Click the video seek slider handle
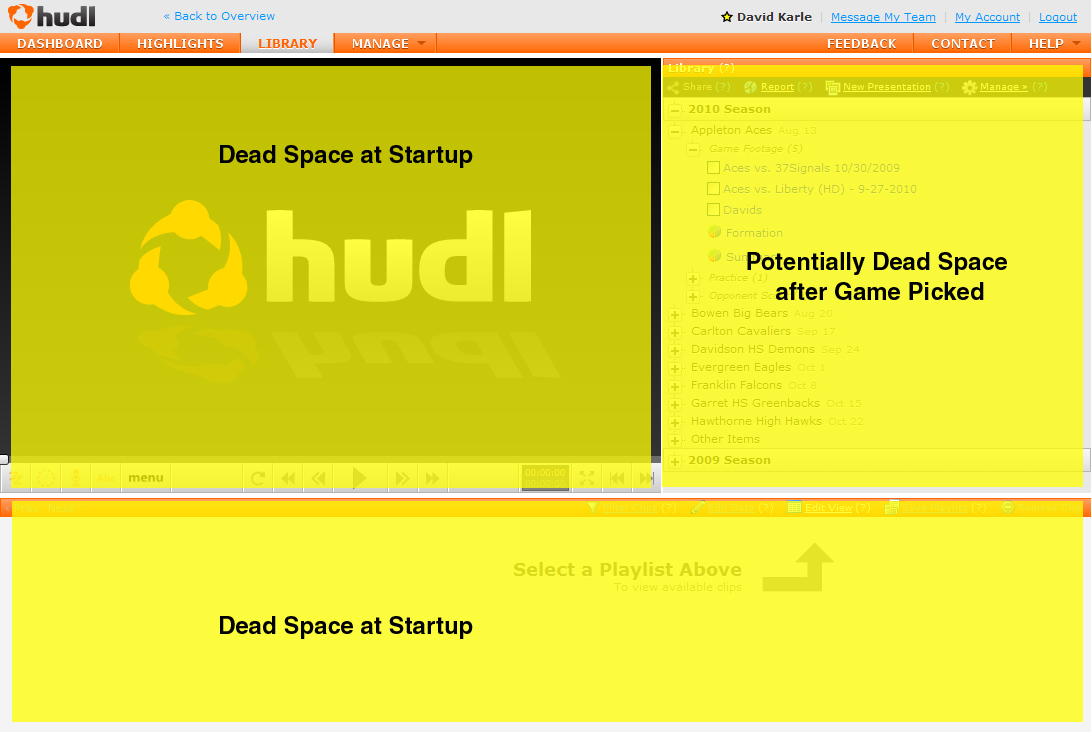 tap(4, 459)
